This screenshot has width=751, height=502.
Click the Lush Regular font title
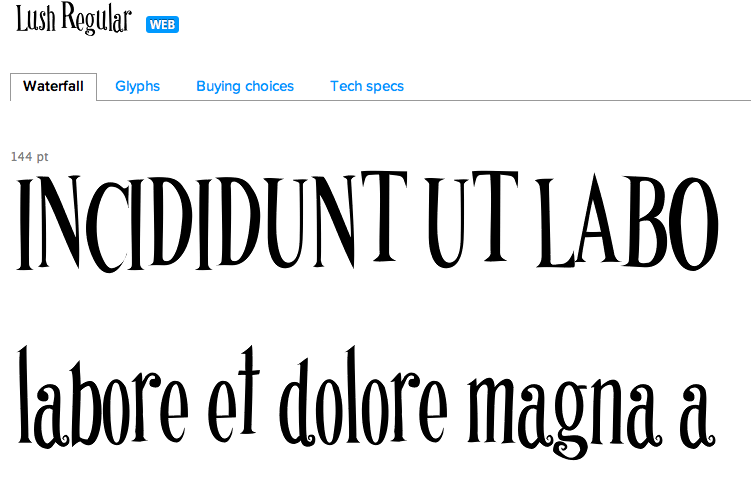pyautogui.click(x=73, y=19)
